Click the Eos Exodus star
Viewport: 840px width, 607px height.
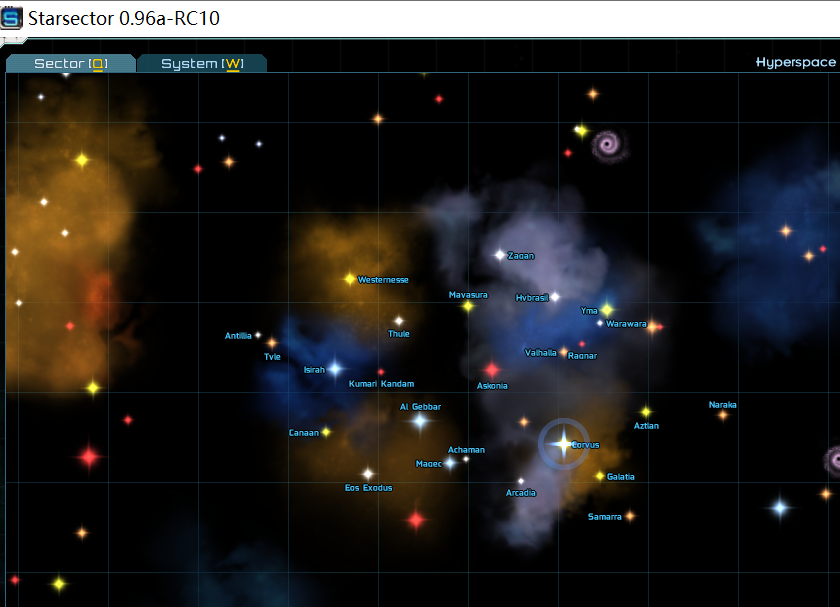(368, 473)
